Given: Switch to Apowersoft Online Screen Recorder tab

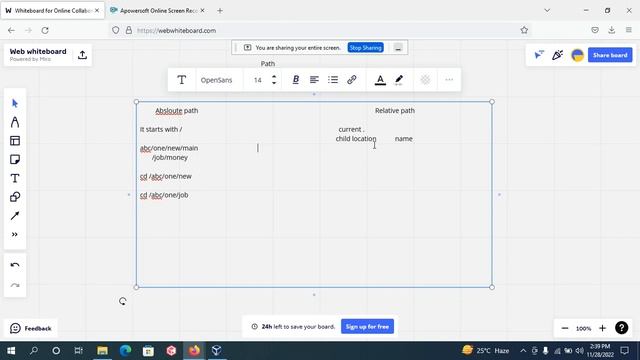Looking at the screenshot, I should pos(158,11).
